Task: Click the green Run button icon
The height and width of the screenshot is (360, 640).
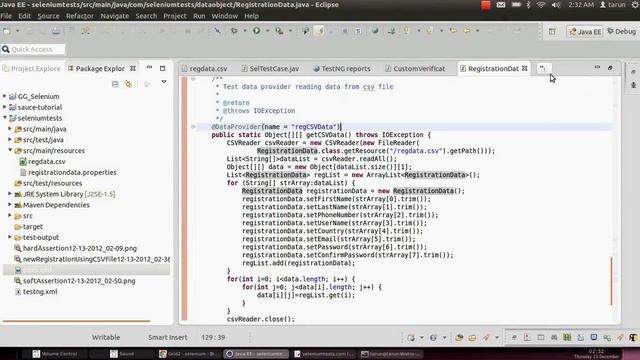Action: (x=256, y=31)
